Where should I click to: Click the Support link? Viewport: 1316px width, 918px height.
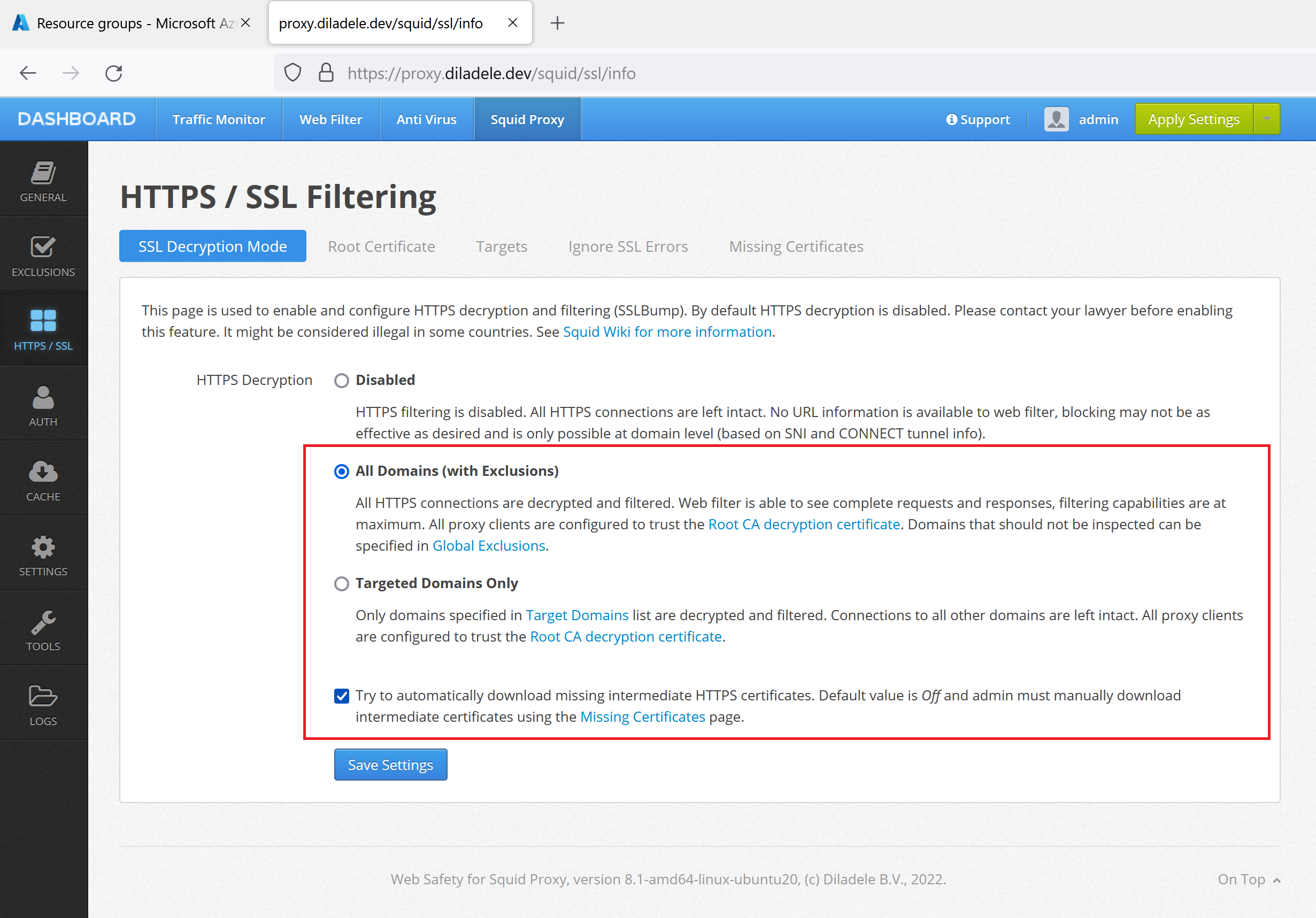(x=978, y=119)
